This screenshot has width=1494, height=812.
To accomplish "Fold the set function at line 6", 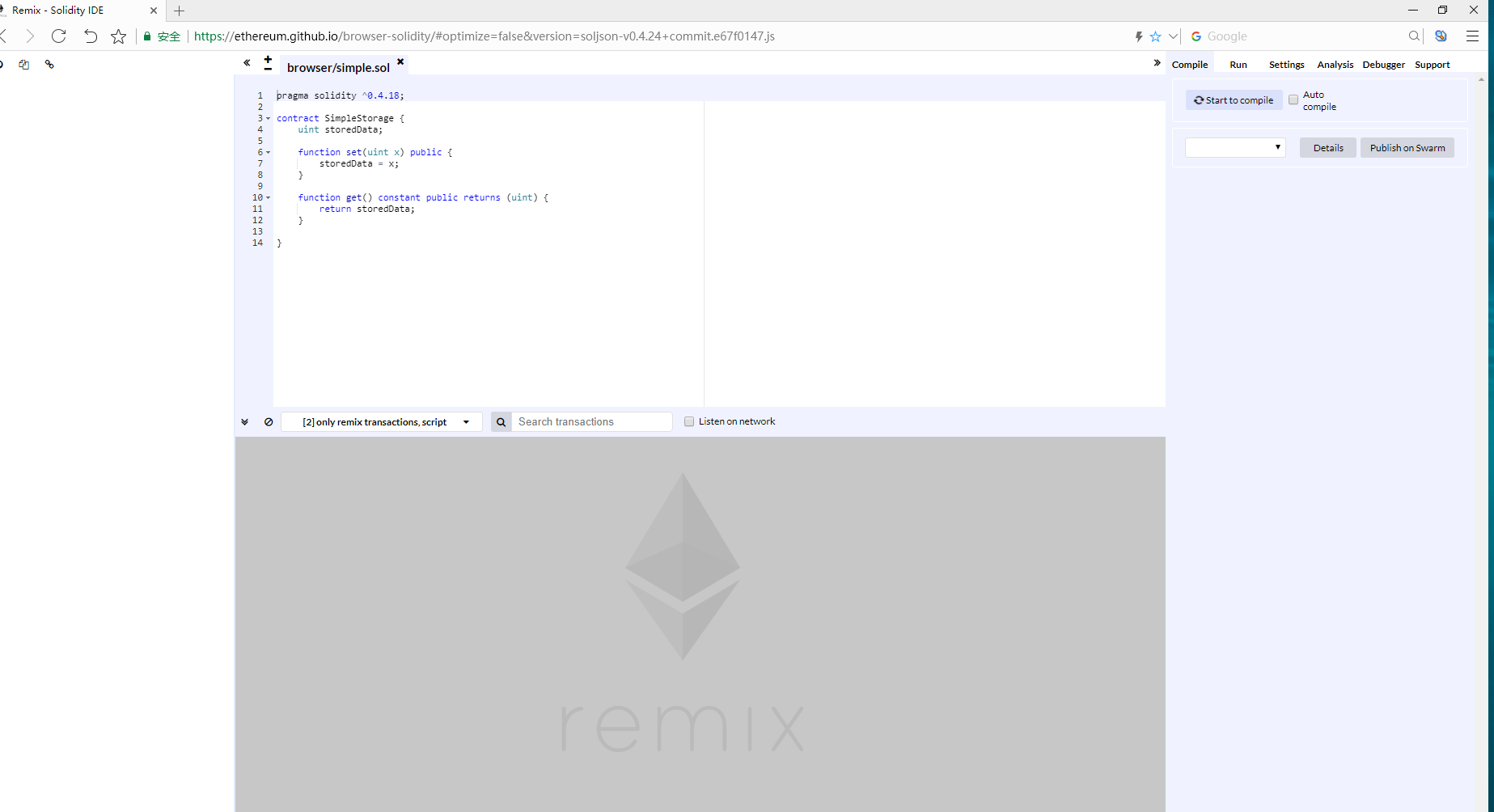I will (x=269, y=153).
